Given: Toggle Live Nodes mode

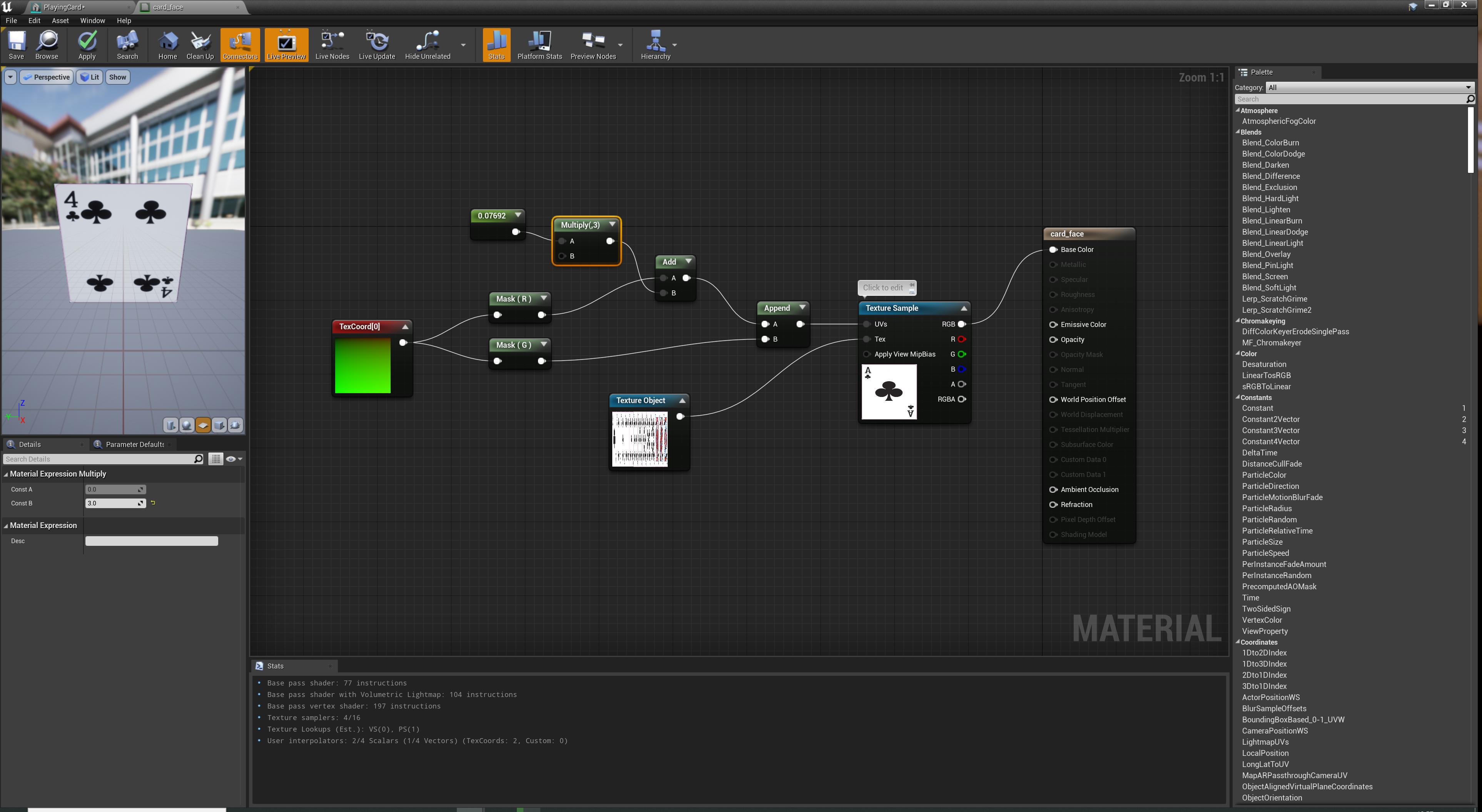Looking at the screenshot, I should (332, 44).
